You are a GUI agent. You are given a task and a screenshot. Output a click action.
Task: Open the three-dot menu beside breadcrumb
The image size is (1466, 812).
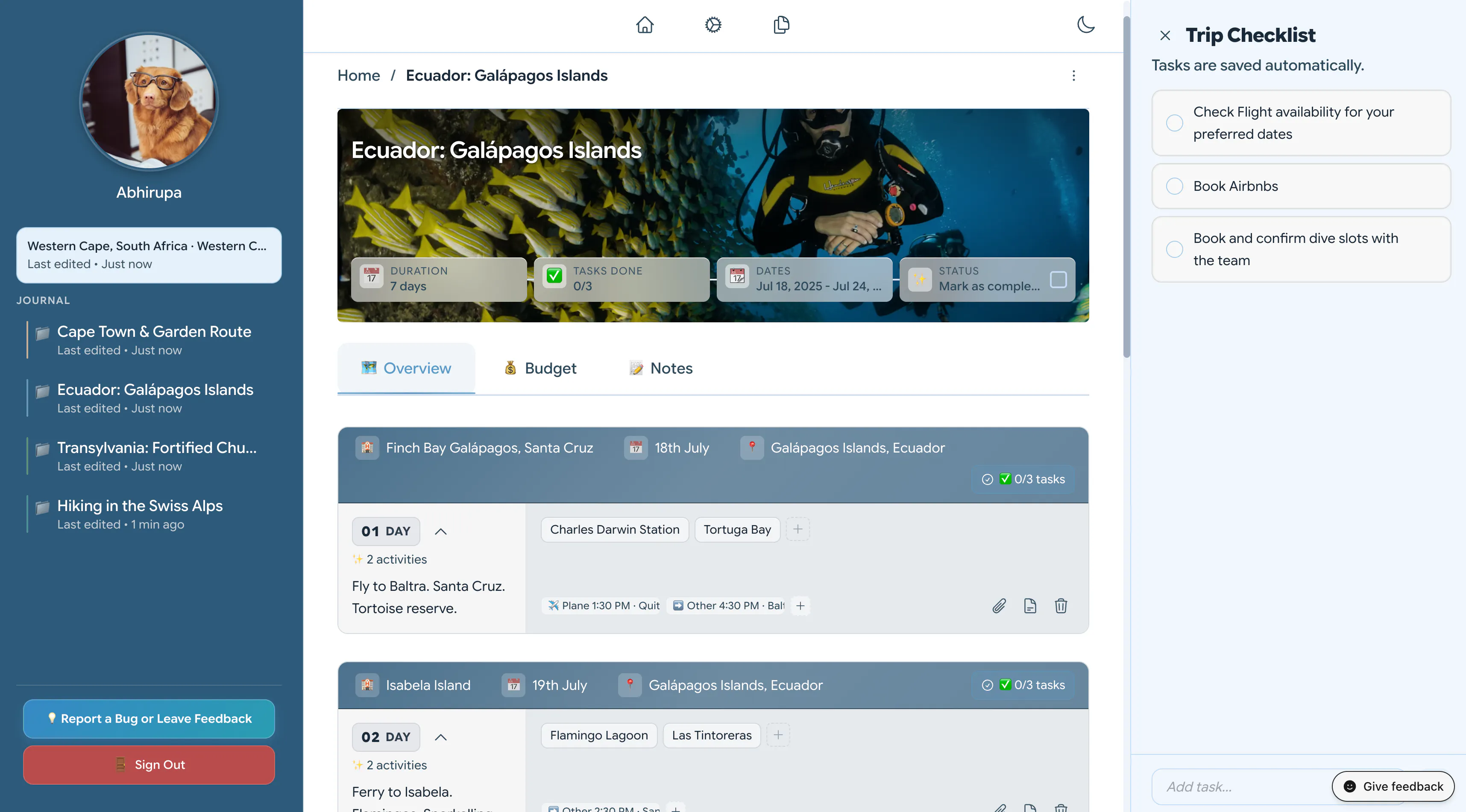pyautogui.click(x=1074, y=76)
